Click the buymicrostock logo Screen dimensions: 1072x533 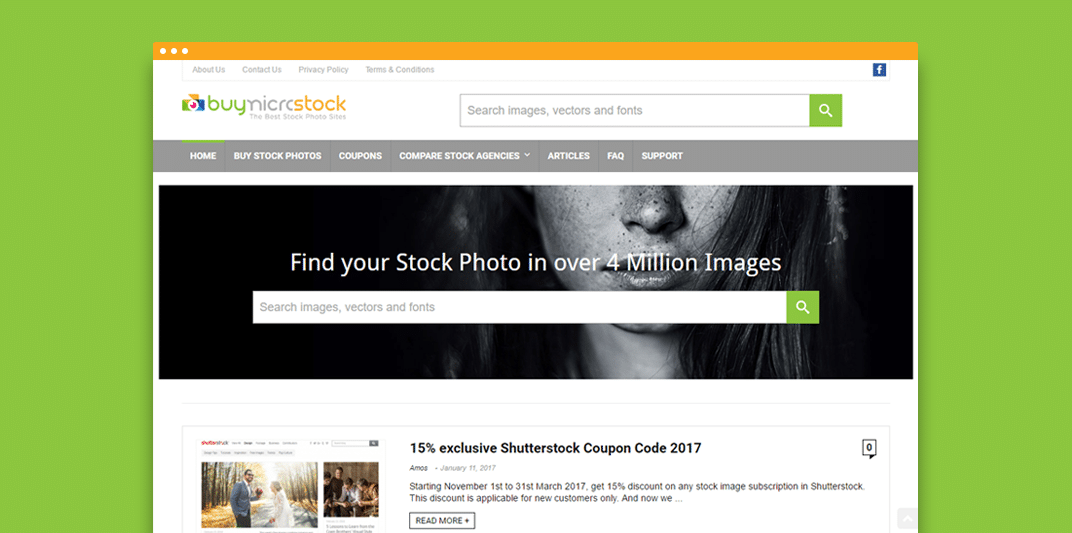click(264, 107)
